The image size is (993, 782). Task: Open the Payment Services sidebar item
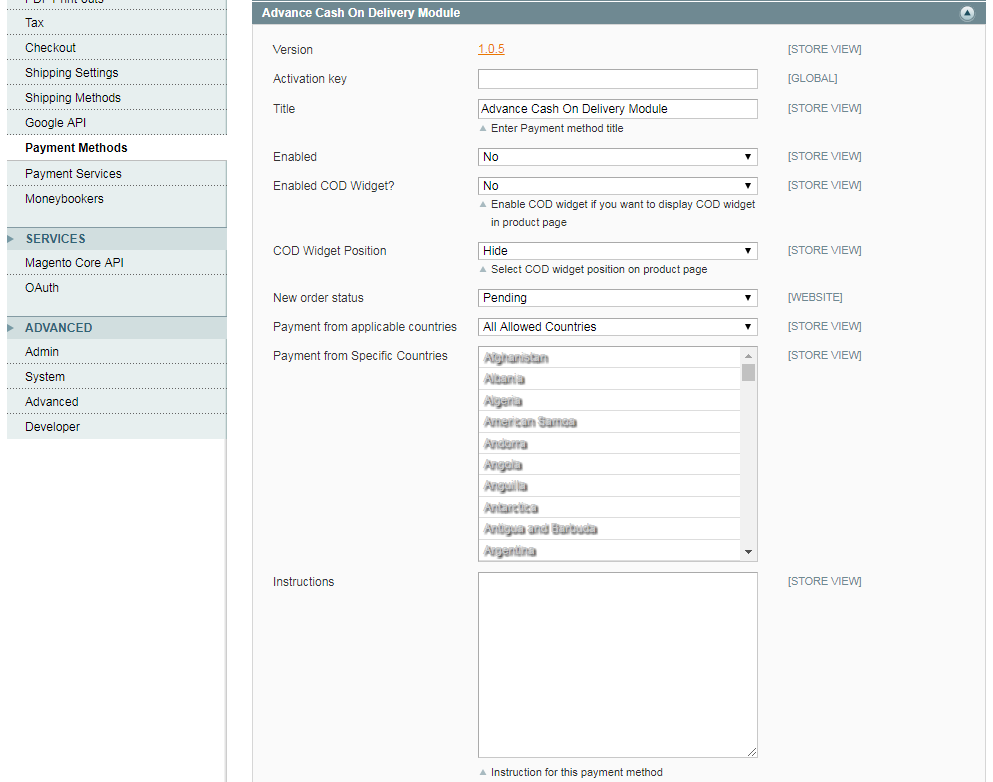(x=73, y=174)
